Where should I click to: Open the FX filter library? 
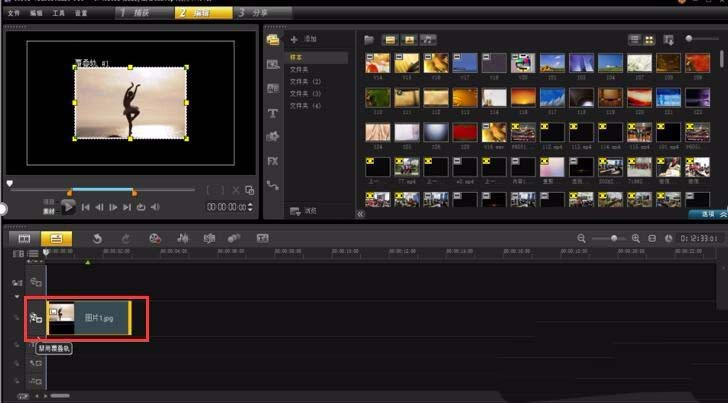272,160
